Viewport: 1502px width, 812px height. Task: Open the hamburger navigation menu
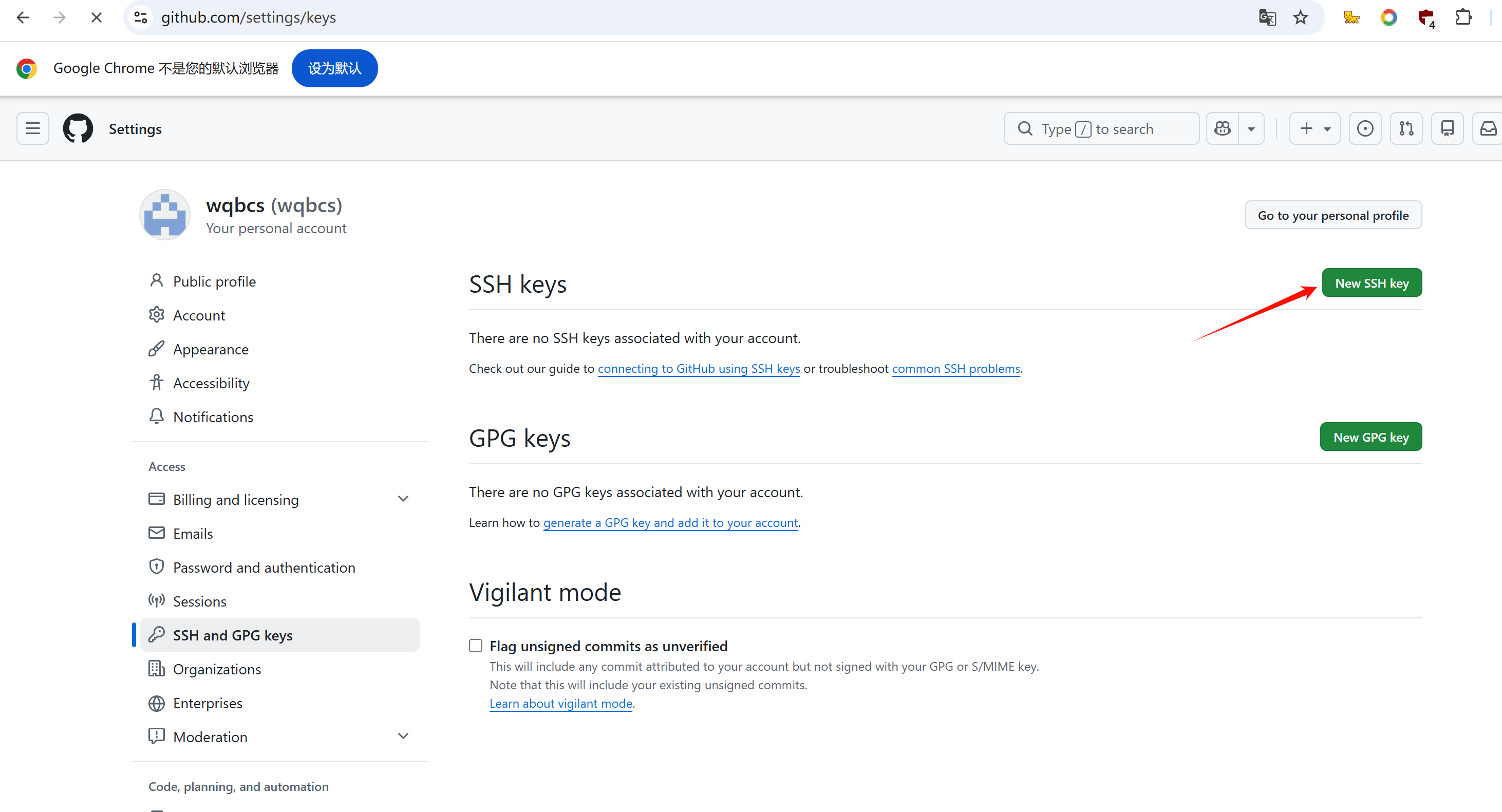click(33, 128)
